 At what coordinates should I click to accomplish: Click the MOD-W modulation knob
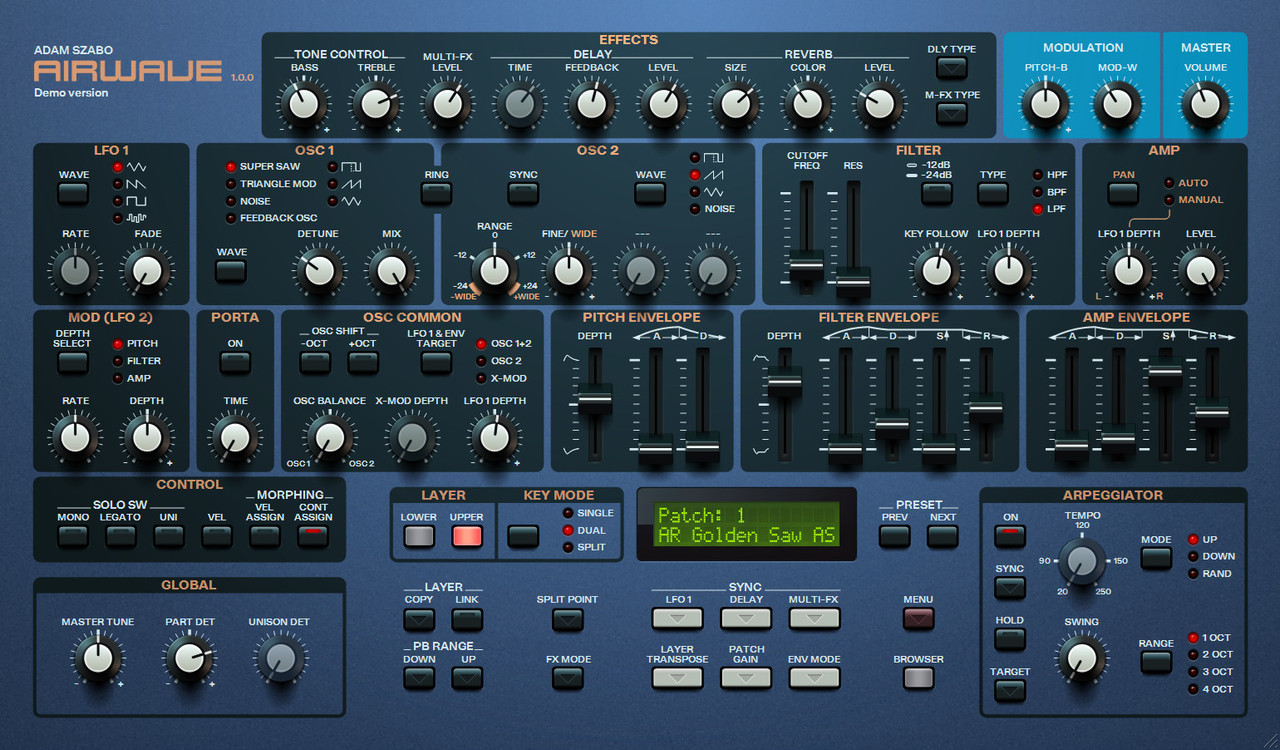[1117, 103]
